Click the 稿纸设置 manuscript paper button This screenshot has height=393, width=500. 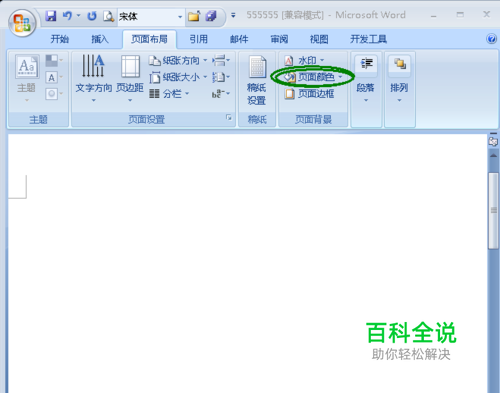click(x=257, y=80)
